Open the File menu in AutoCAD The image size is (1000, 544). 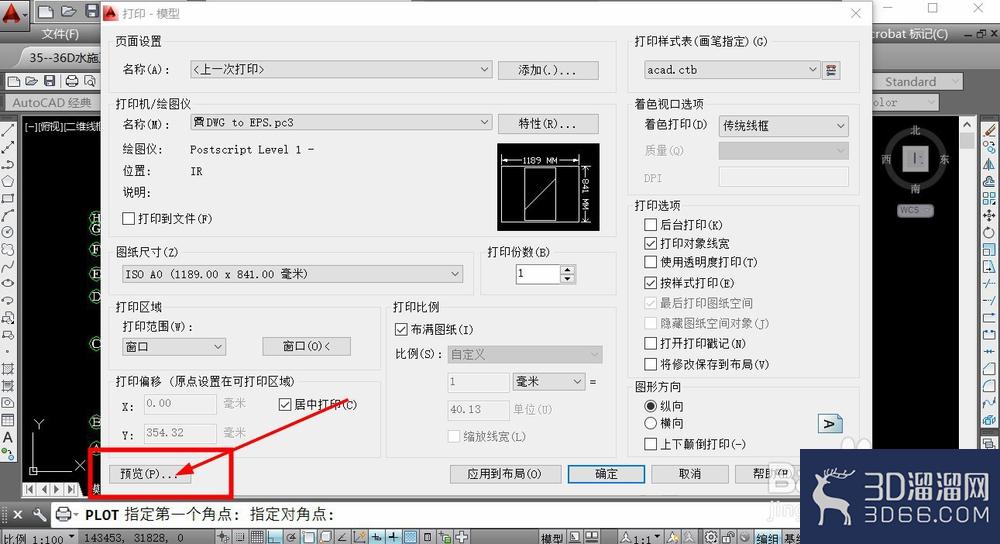(60, 34)
